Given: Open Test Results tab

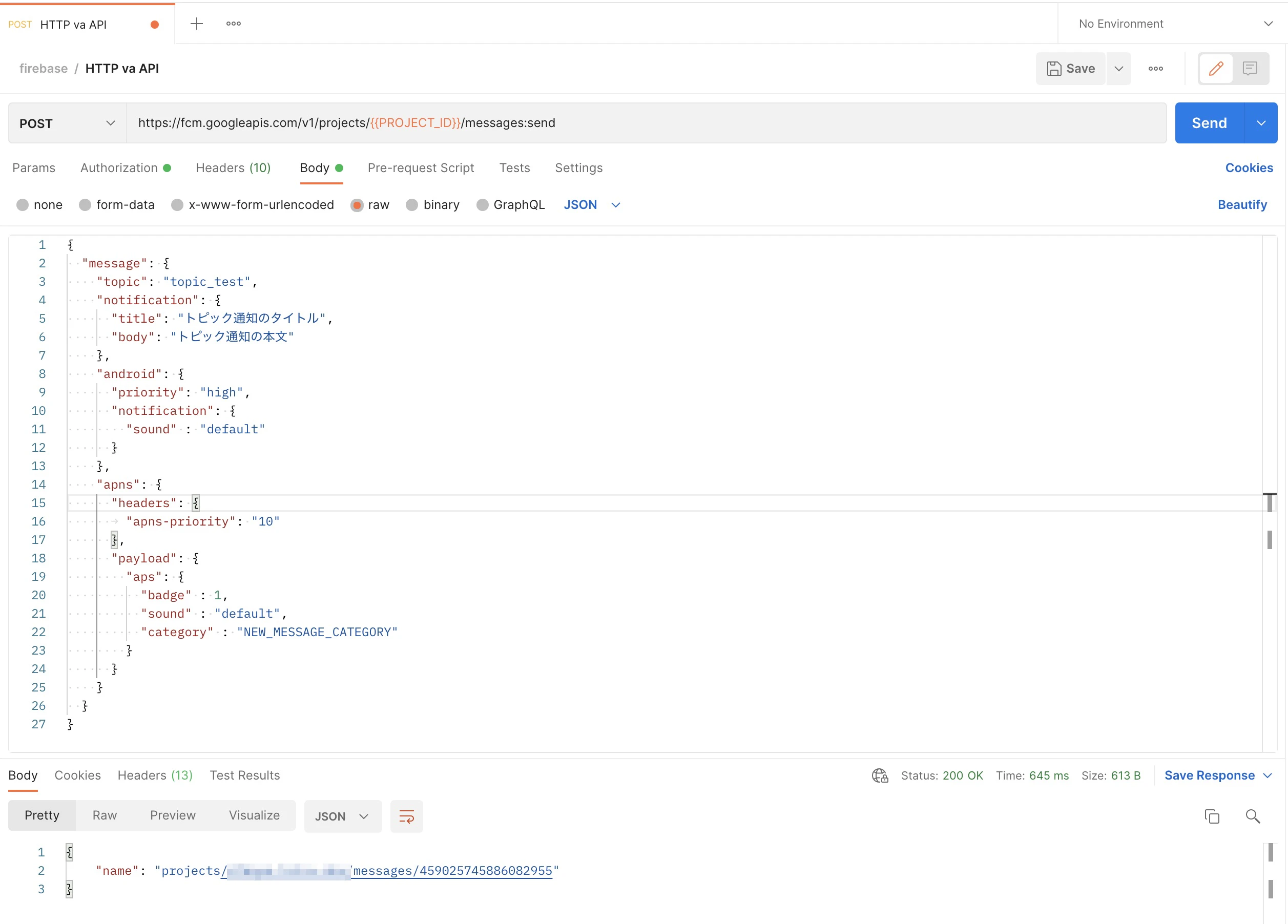Looking at the screenshot, I should [x=245, y=775].
